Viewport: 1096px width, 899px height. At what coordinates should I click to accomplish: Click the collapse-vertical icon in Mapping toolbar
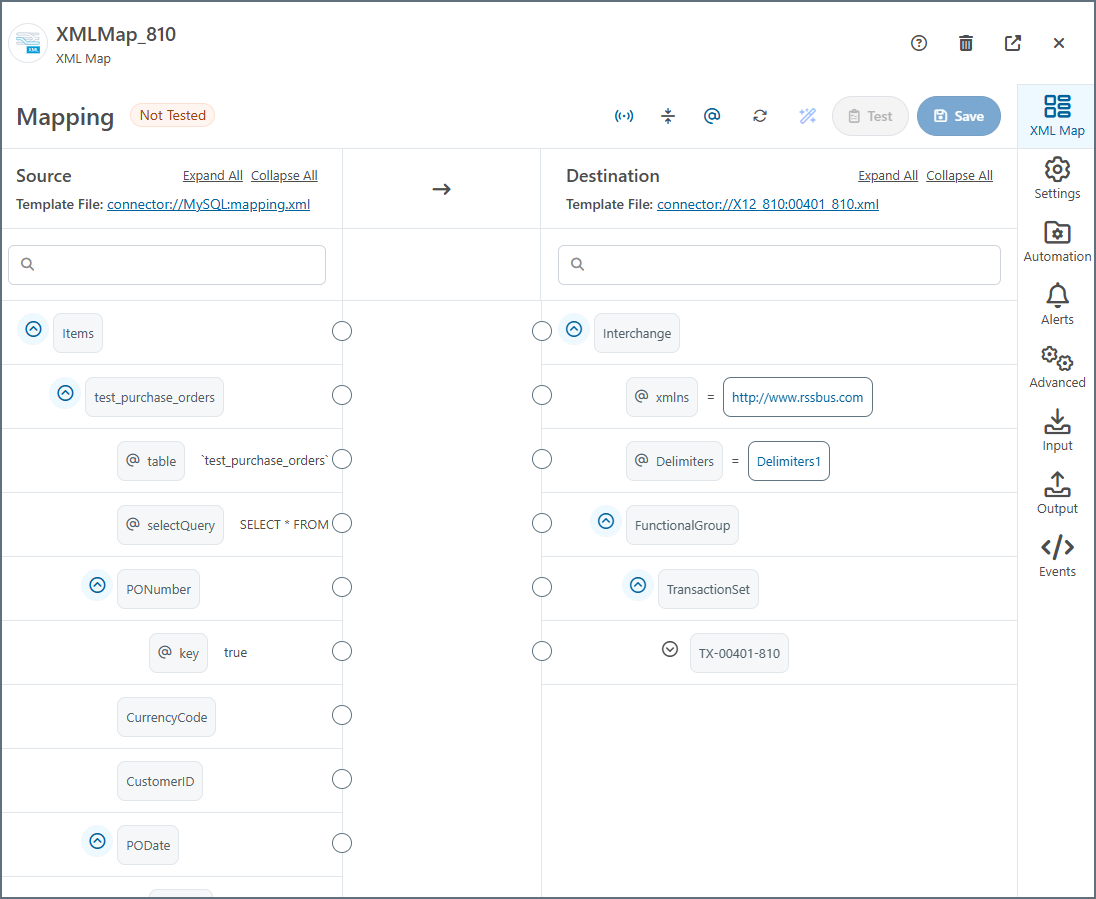tap(668, 116)
